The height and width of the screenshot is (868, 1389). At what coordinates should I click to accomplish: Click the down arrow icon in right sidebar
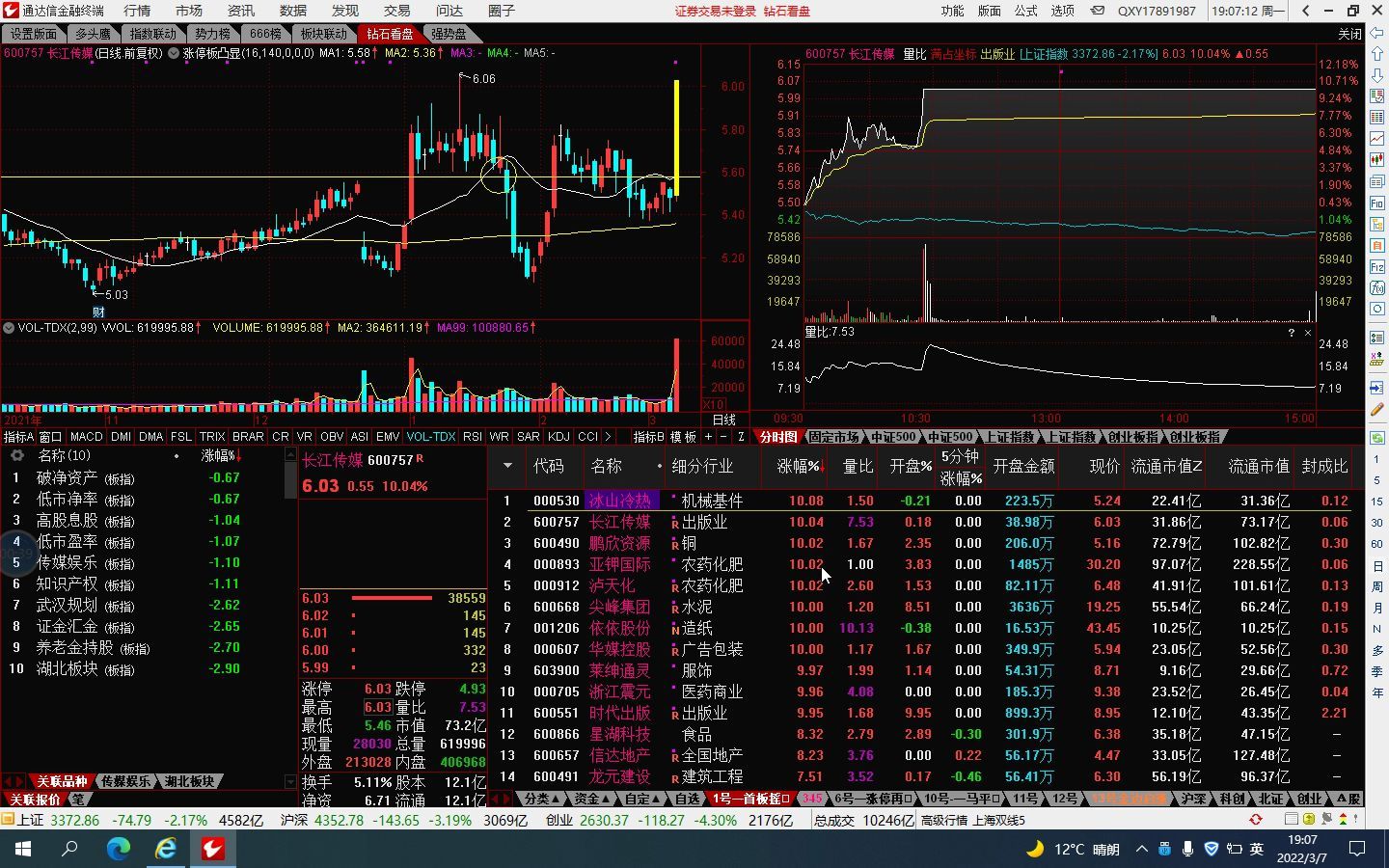1377,75
